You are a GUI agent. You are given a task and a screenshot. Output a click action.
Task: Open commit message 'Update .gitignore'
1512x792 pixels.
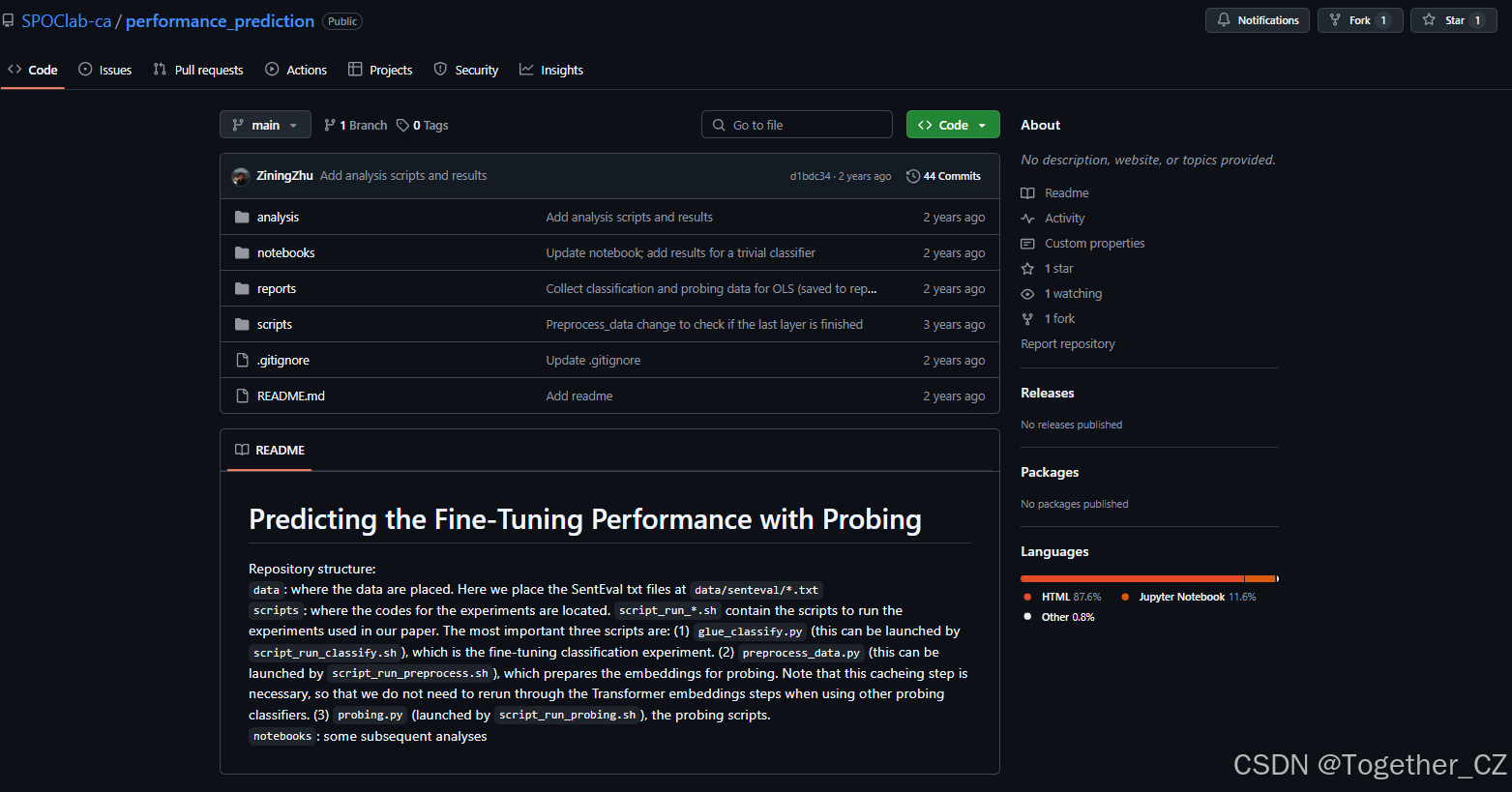pyautogui.click(x=593, y=360)
